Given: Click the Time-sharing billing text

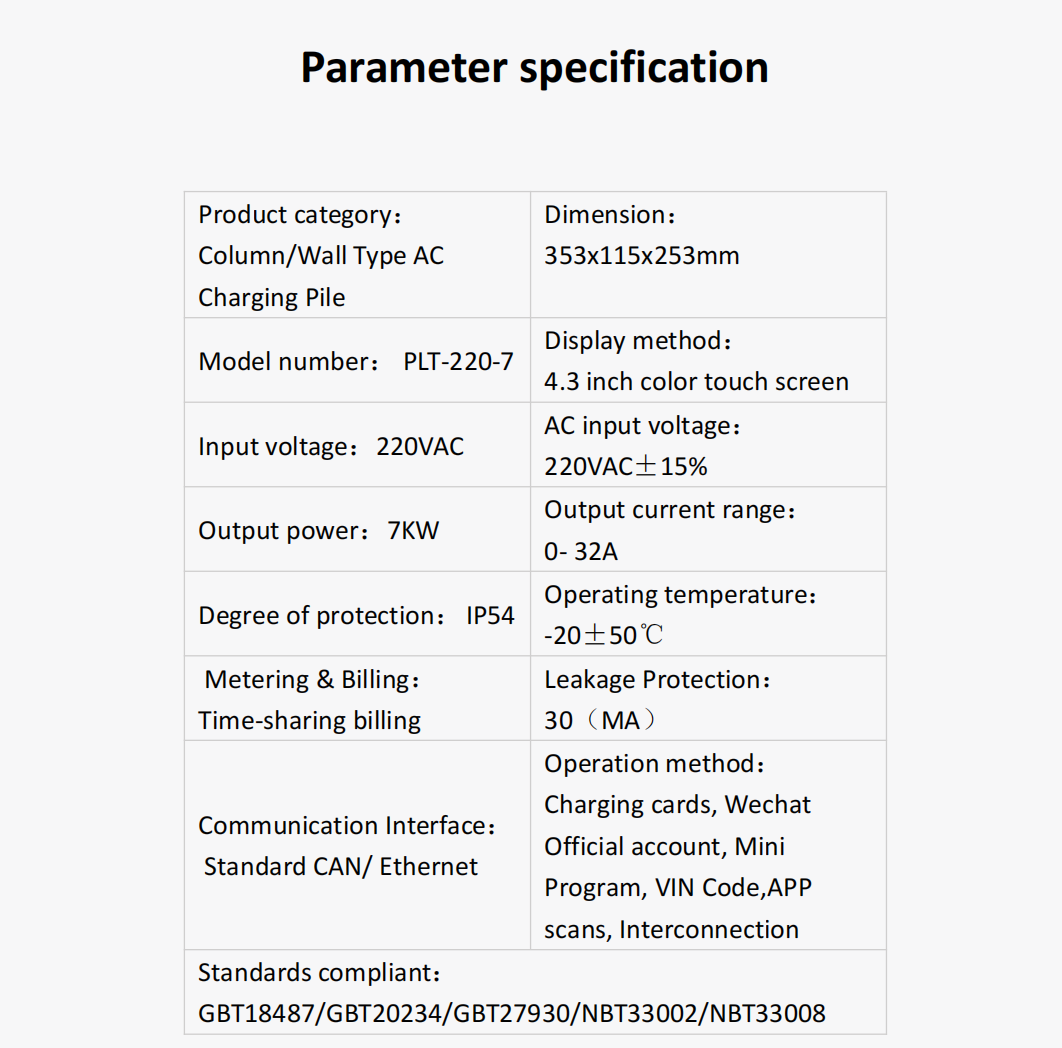Looking at the screenshot, I should [310, 721].
